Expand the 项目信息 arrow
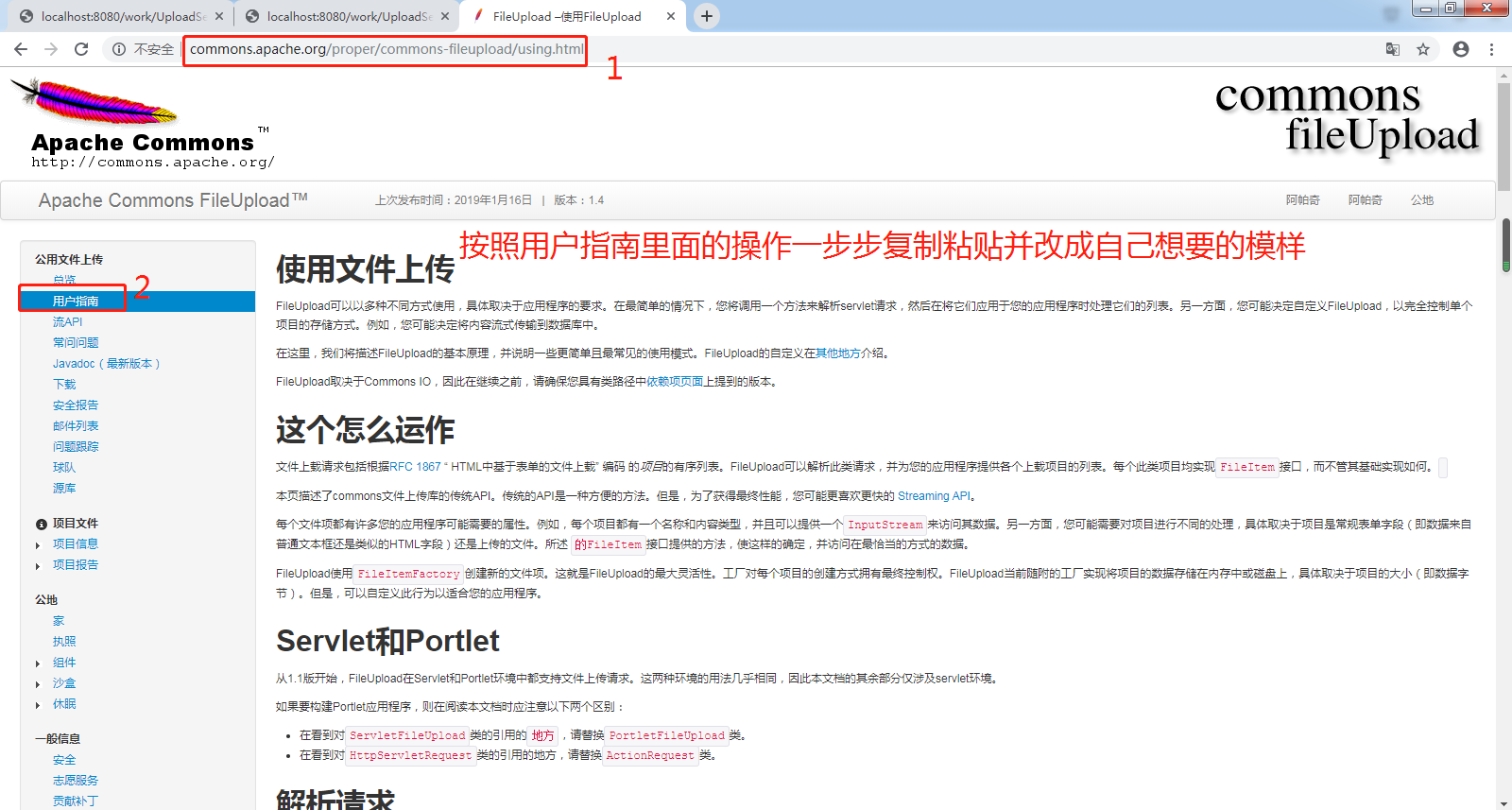Screen dimensions: 1512x810 38,545
